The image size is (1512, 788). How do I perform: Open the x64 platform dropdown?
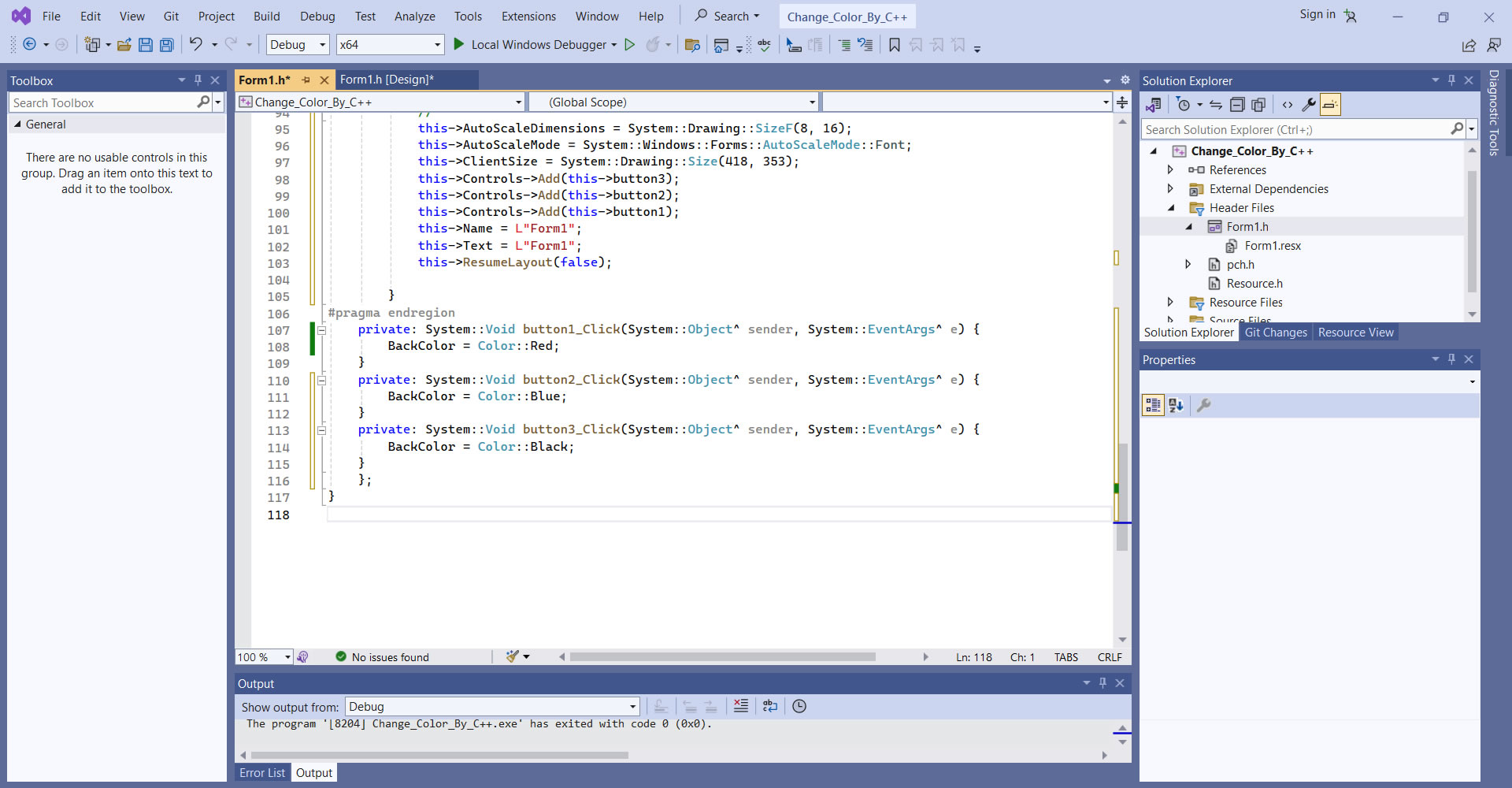[437, 45]
